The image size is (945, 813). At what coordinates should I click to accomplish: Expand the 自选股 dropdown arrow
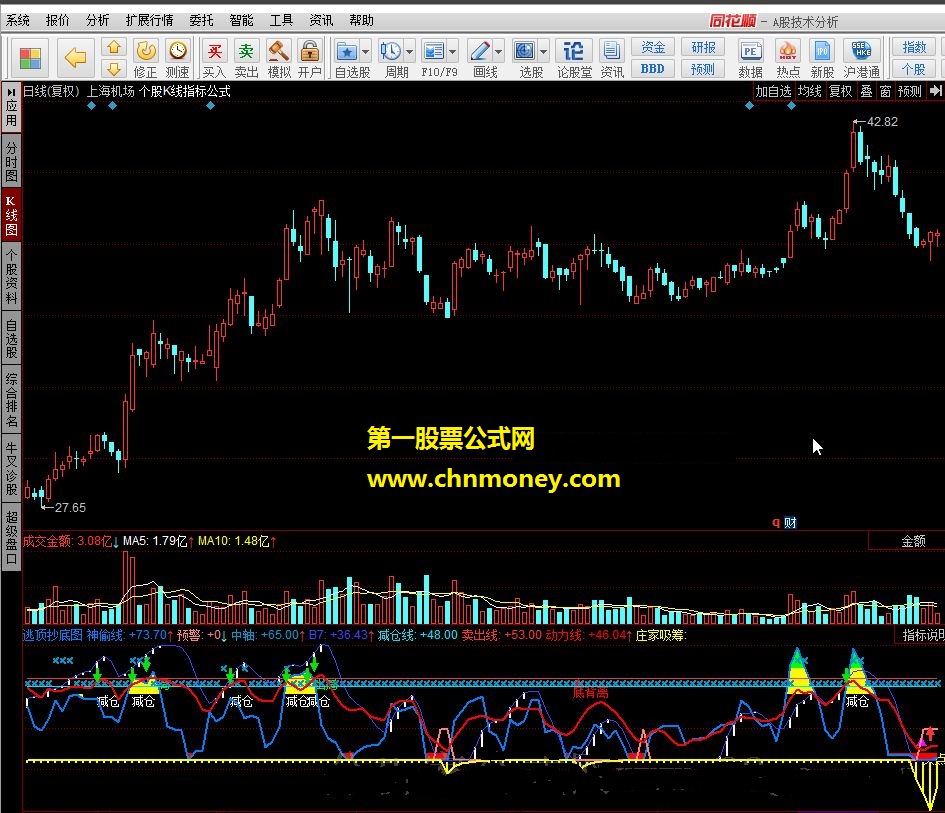(x=365, y=52)
